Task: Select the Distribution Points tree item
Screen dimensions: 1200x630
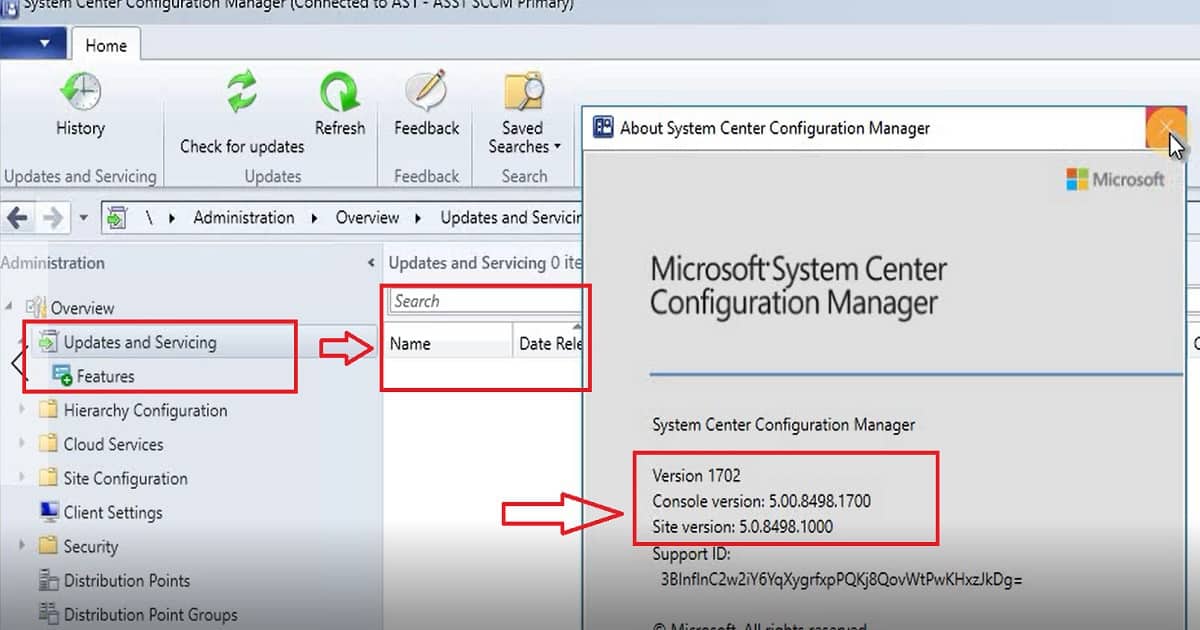Action: click(127, 580)
